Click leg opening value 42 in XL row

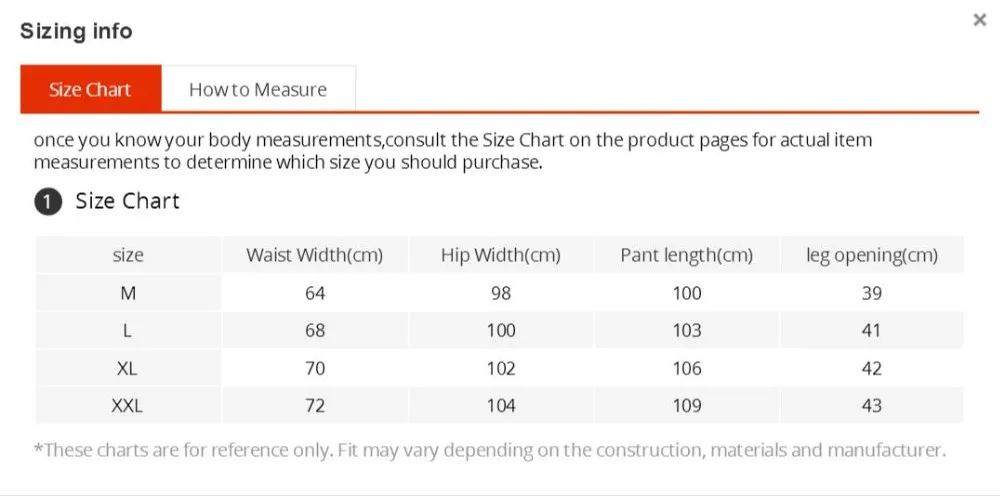[x=871, y=368]
